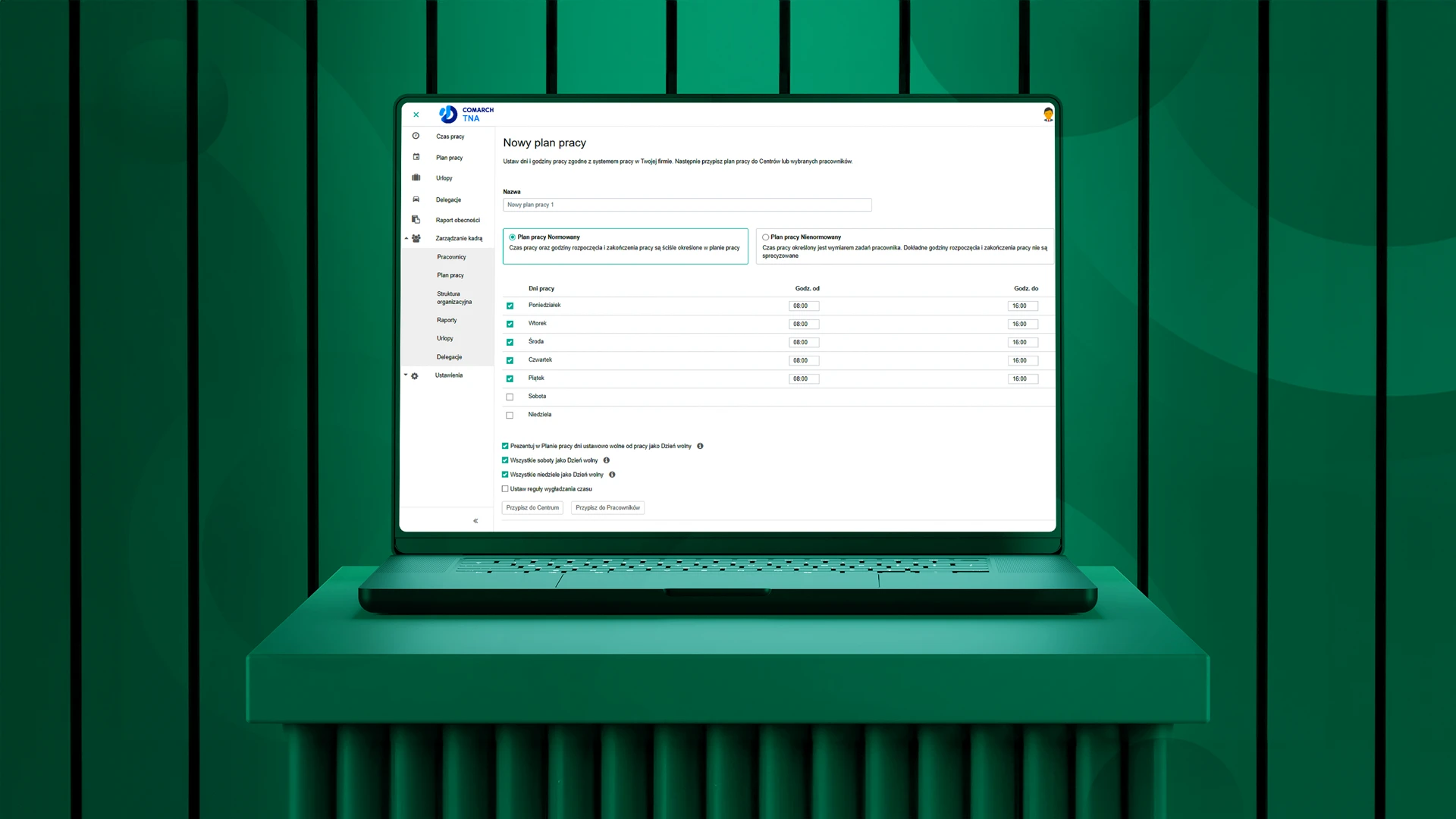This screenshot has width=1456, height=819.
Task: Expand the Ustawienia section arrow
Action: 406,375
